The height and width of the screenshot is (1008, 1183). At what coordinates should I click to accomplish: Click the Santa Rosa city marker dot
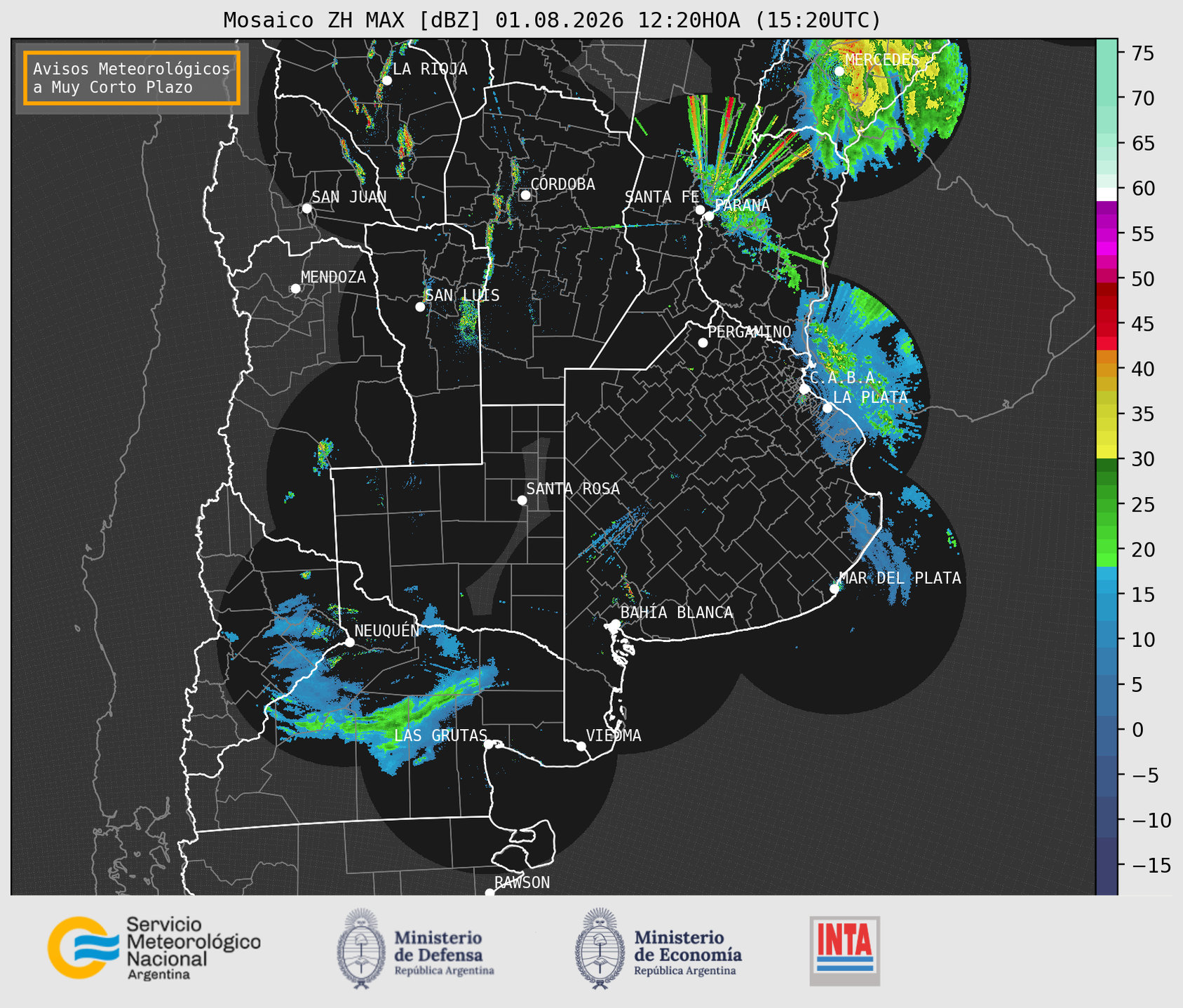coord(522,500)
